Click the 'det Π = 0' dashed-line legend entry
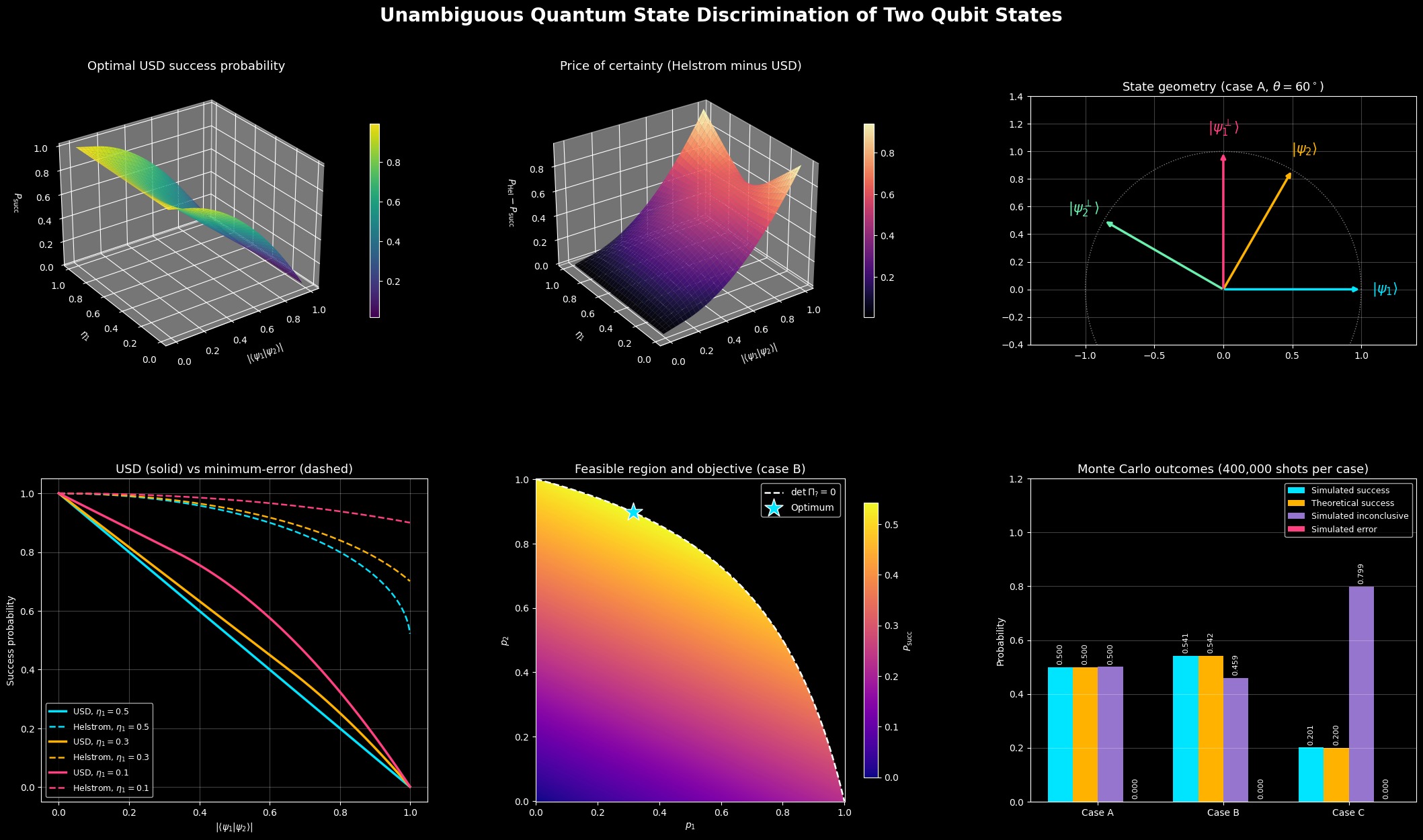Viewport: 1423px width, 840px height. pyautogui.click(x=800, y=493)
